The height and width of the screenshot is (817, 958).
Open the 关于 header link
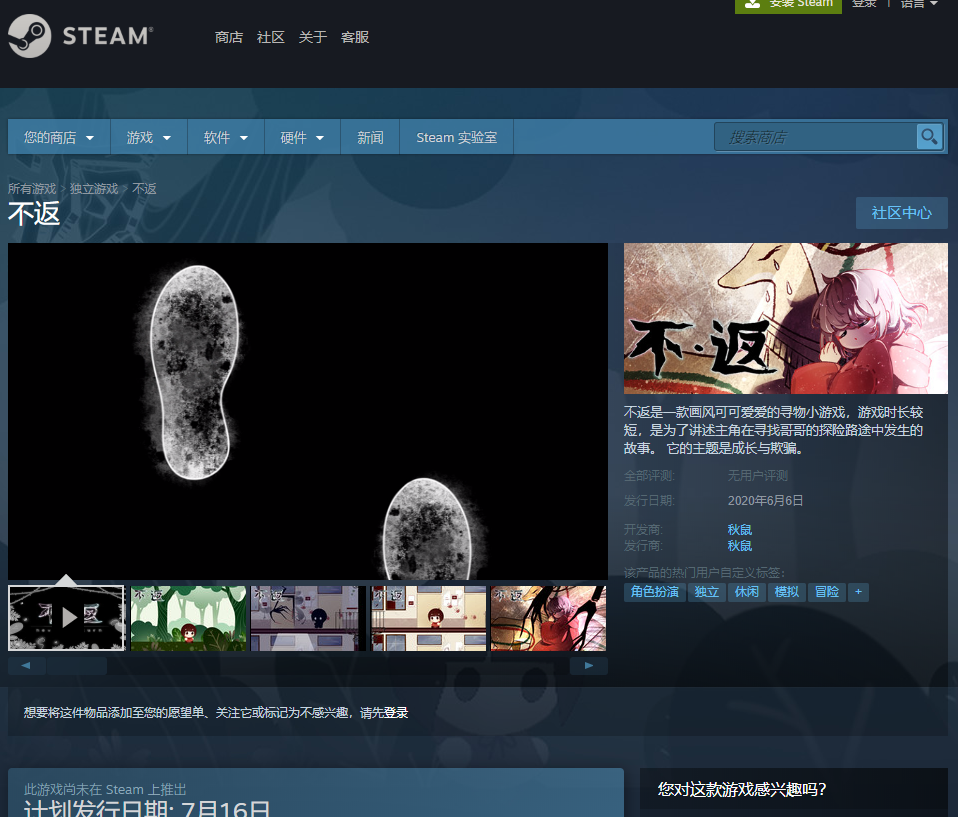click(x=313, y=37)
